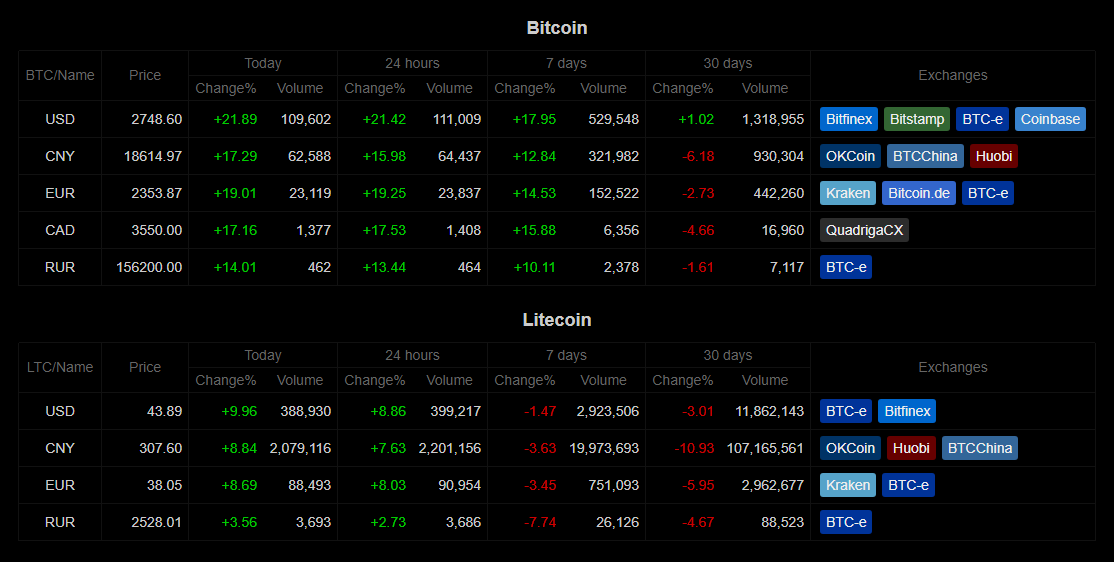
Task: Click Bitcoin table 7 days header
Action: click(566, 63)
